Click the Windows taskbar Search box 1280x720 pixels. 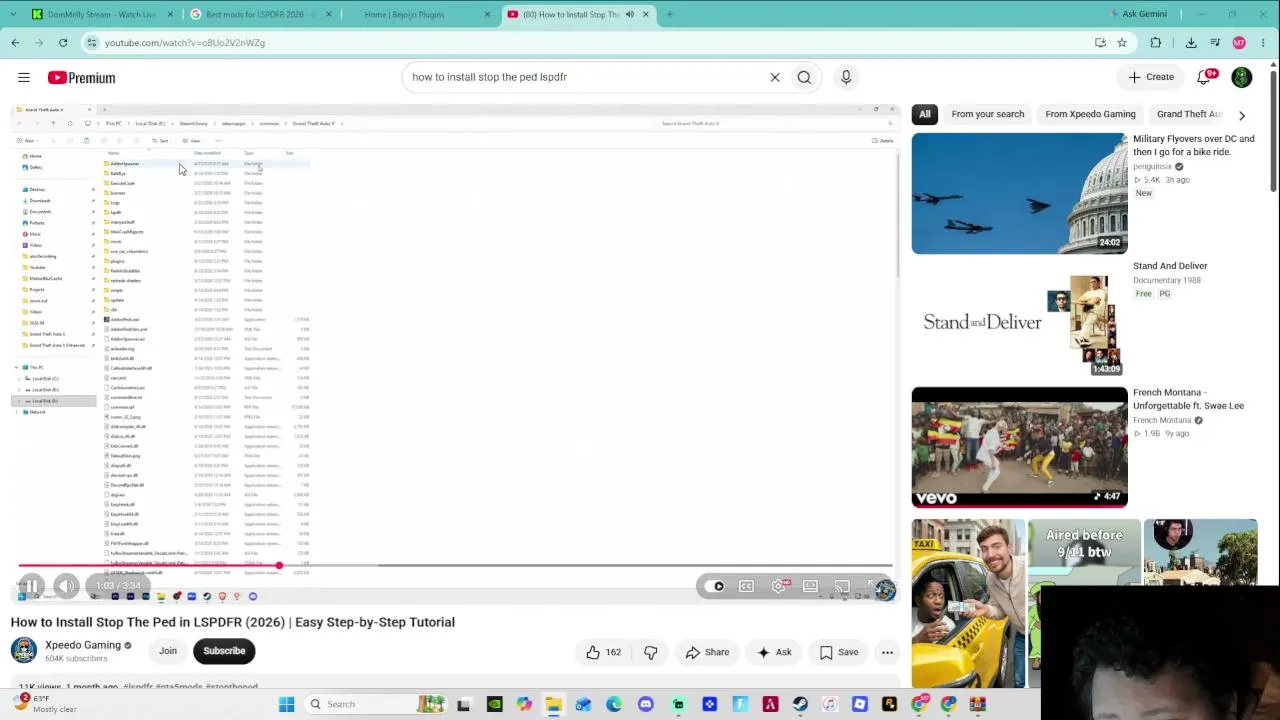click(376, 704)
